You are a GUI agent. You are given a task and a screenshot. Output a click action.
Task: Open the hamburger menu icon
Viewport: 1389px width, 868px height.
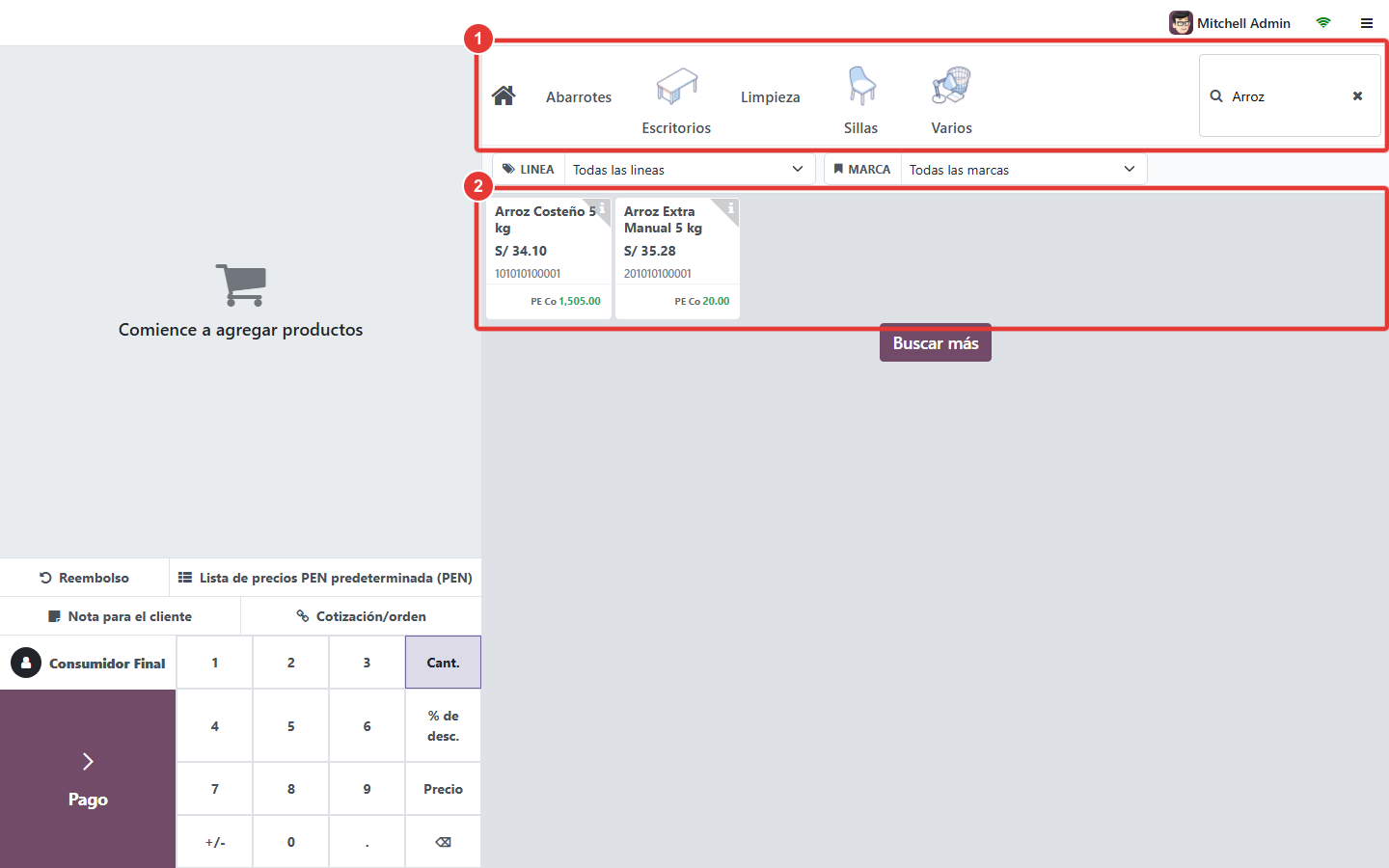coord(1367,23)
